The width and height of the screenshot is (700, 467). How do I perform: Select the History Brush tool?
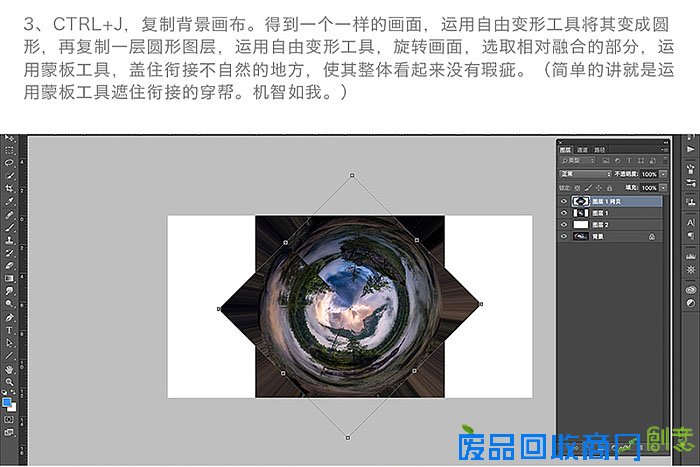click(x=9, y=253)
